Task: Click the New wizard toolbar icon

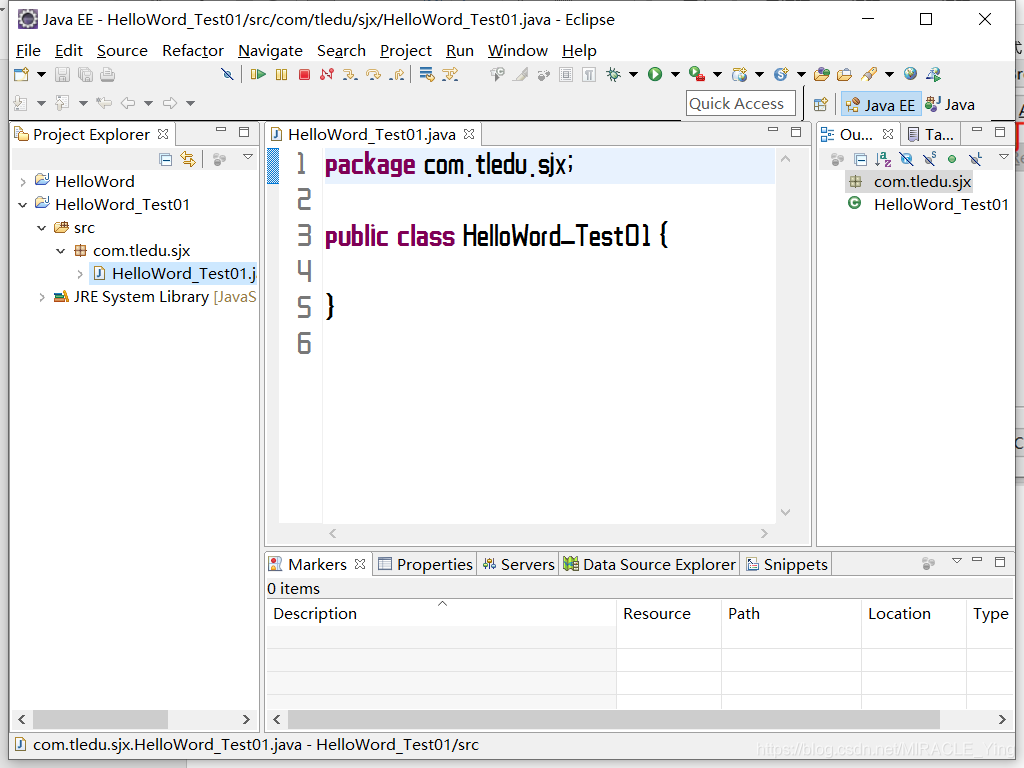Action: (22, 74)
